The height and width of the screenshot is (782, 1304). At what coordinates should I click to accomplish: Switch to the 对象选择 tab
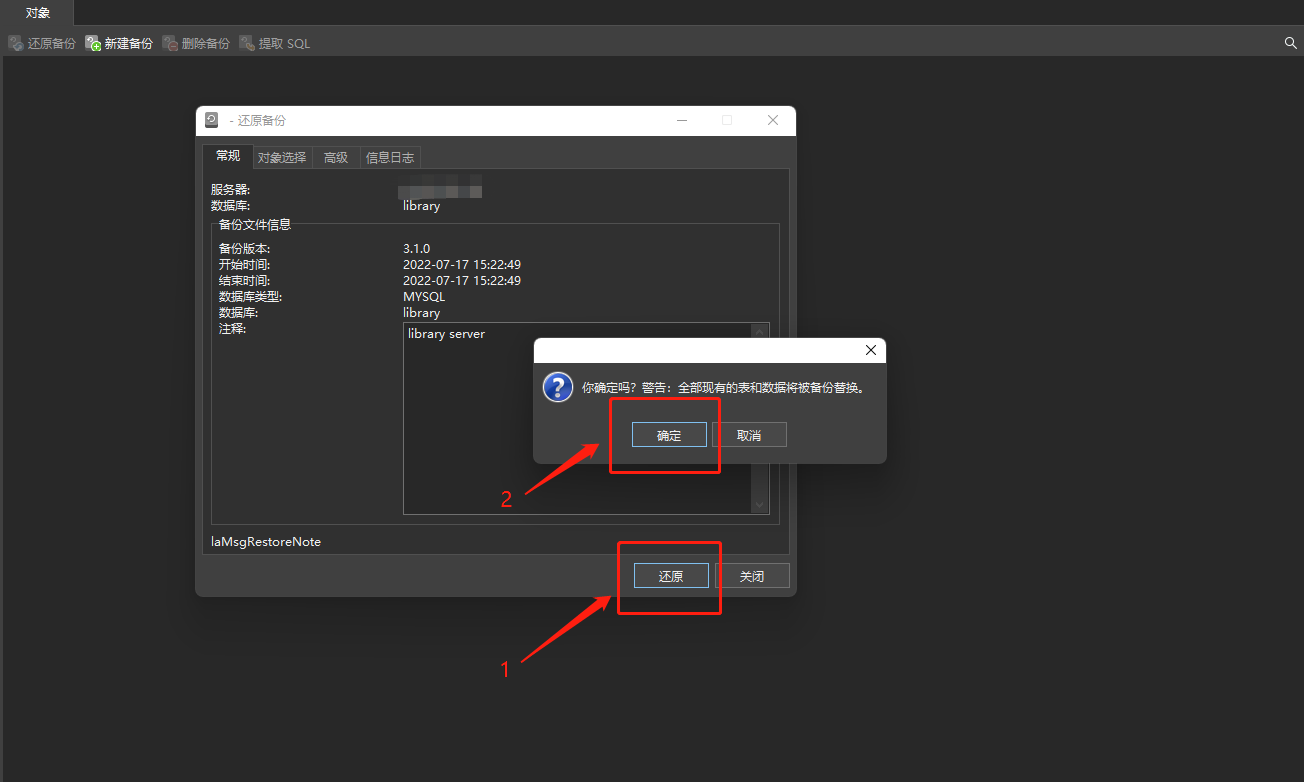[282, 157]
